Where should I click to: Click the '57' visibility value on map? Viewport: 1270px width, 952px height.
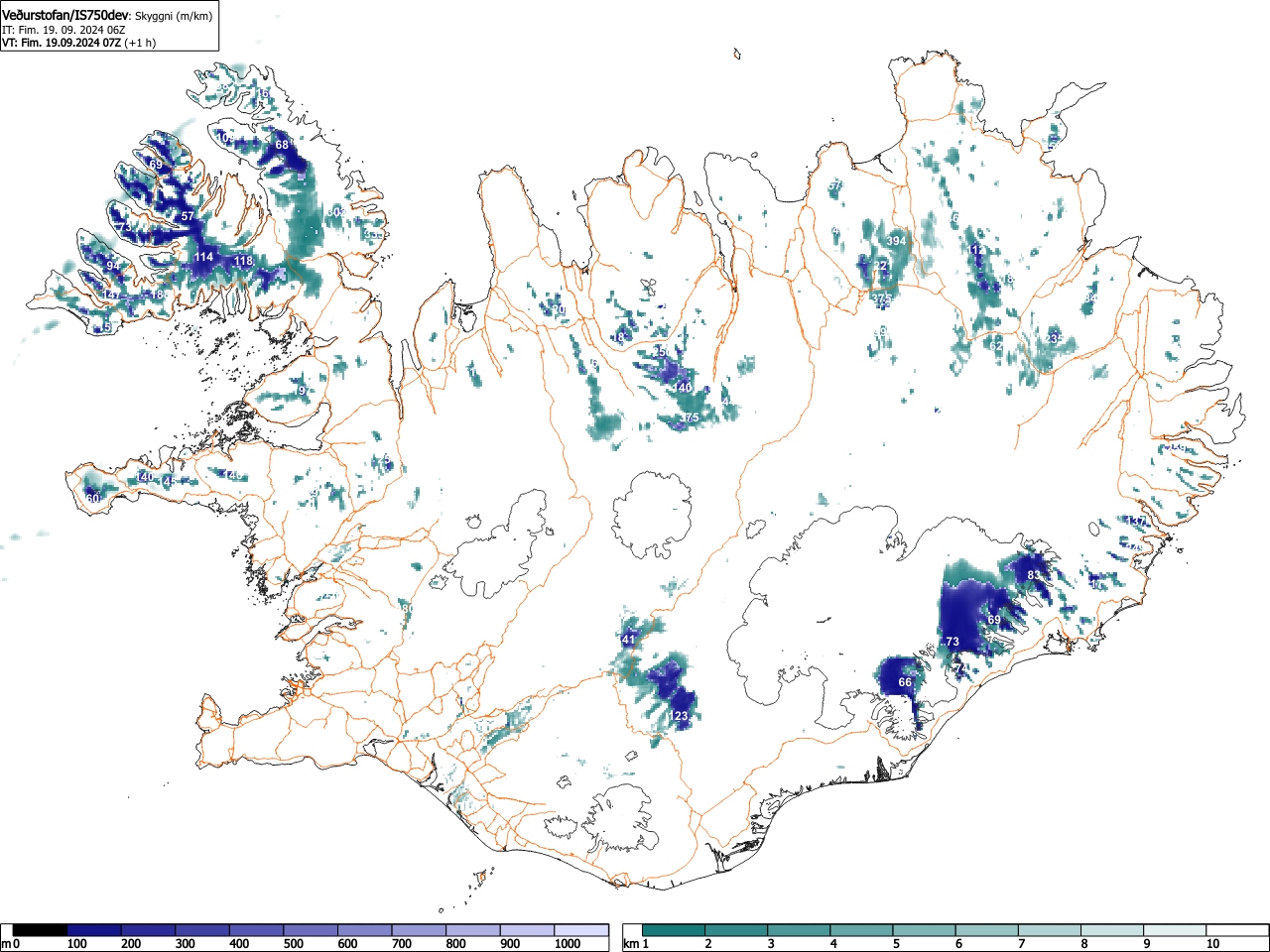point(188,216)
